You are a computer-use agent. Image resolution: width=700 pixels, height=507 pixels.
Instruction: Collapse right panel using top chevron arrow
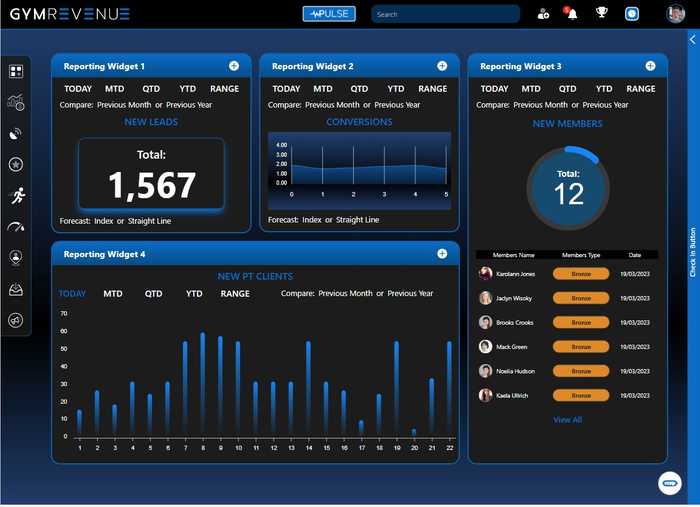tap(693, 40)
